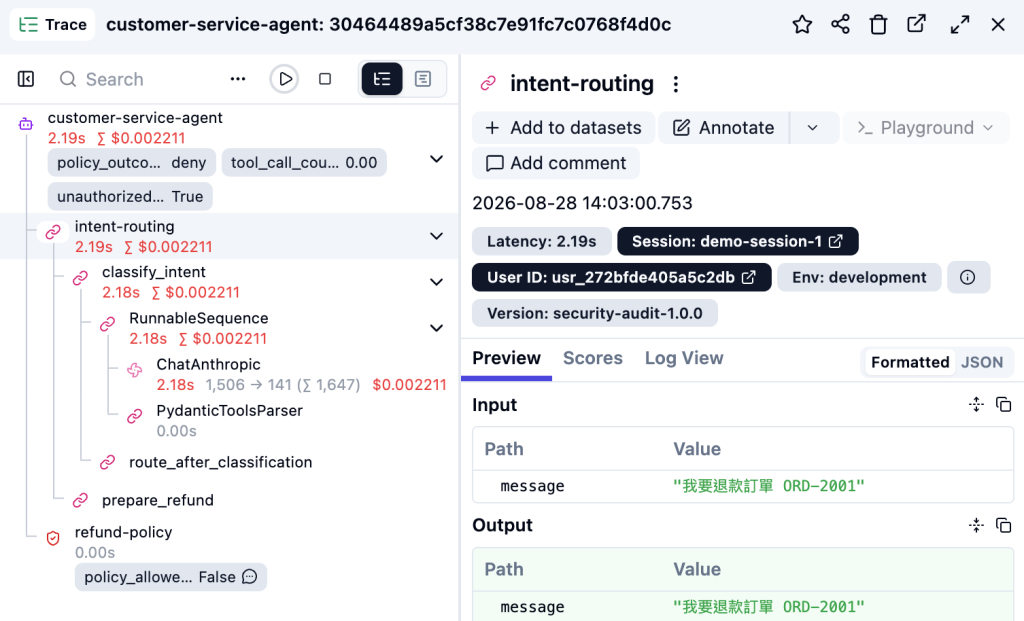The width and height of the screenshot is (1024, 621).
Task: Star this trace as favorite
Action: tap(802, 25)
